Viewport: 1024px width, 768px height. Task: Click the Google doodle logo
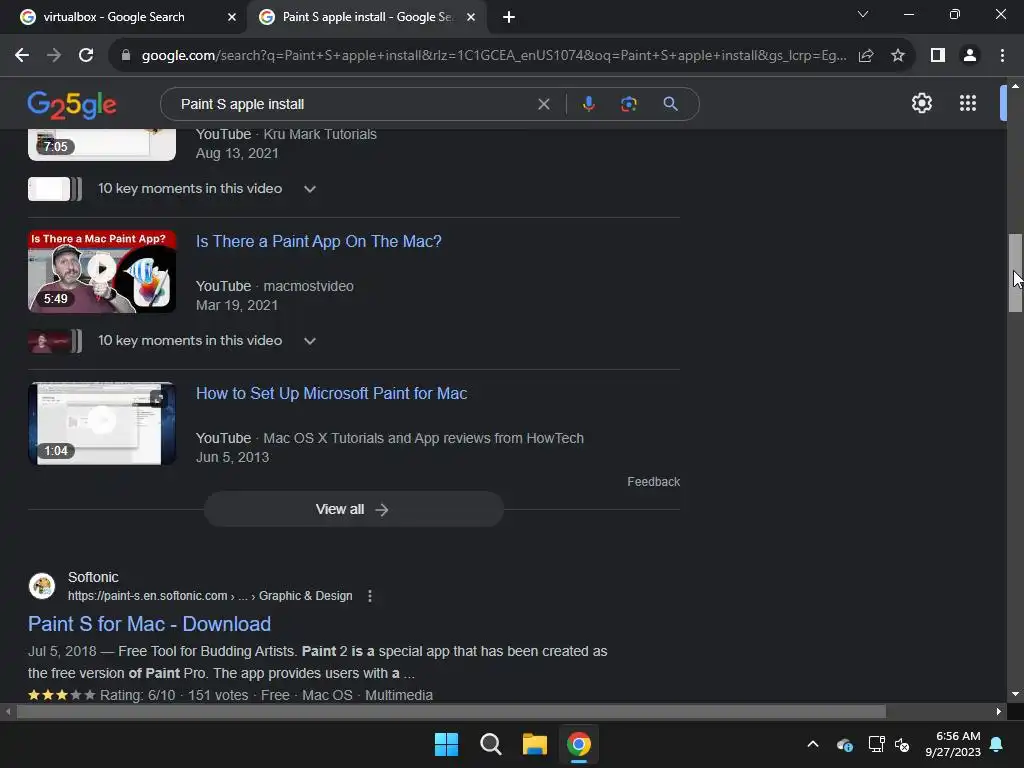(72, 104)
